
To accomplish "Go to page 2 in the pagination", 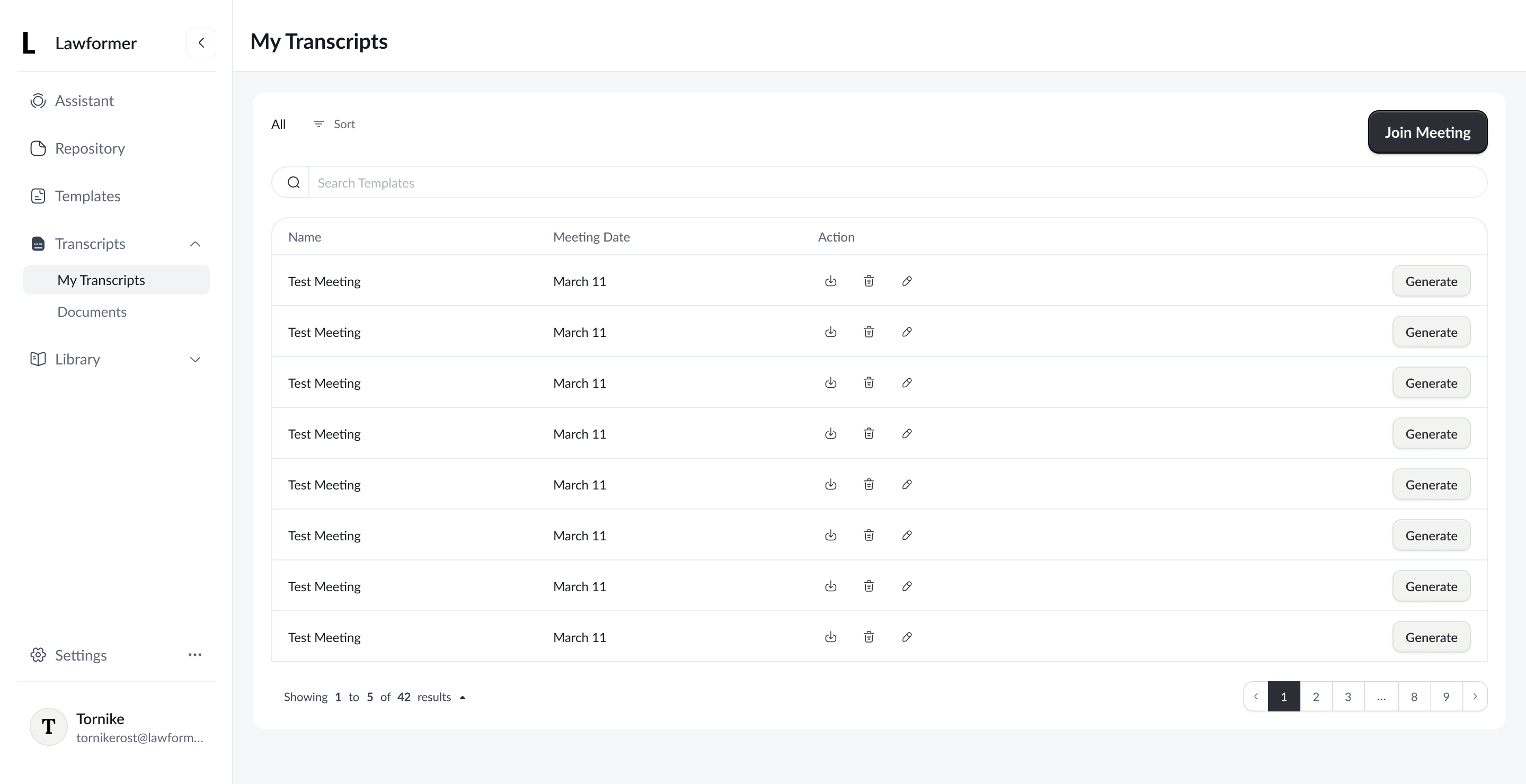I will [1316, 697].
